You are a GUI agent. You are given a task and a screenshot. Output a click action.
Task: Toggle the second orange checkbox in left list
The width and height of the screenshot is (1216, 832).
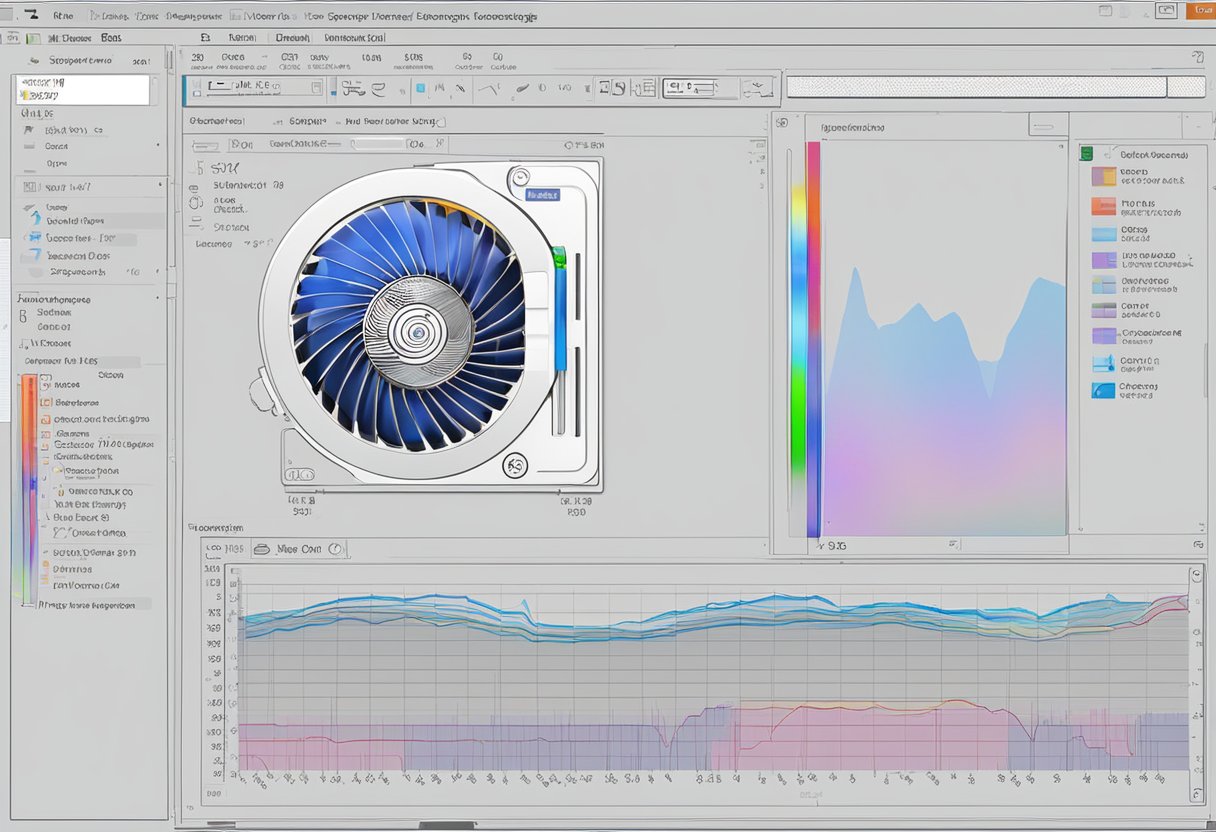[45, 420]
